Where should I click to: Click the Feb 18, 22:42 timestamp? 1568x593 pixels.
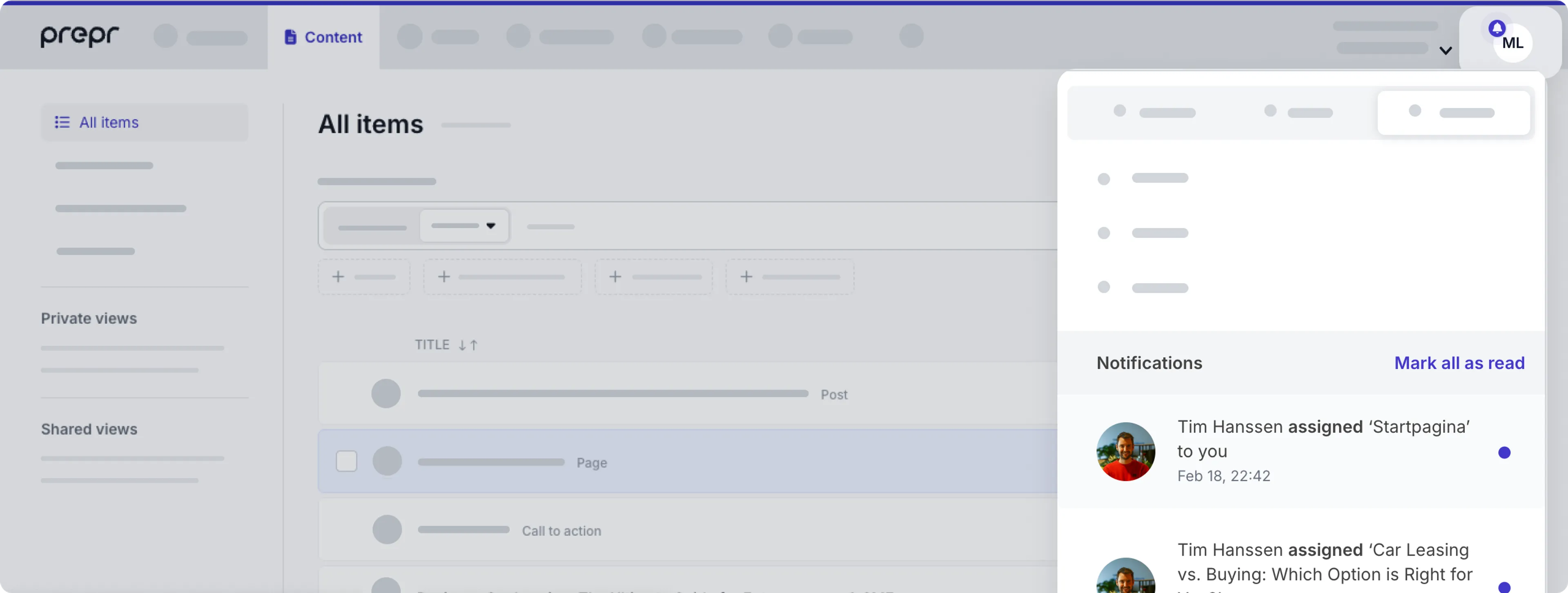(x=1223, y=476)
